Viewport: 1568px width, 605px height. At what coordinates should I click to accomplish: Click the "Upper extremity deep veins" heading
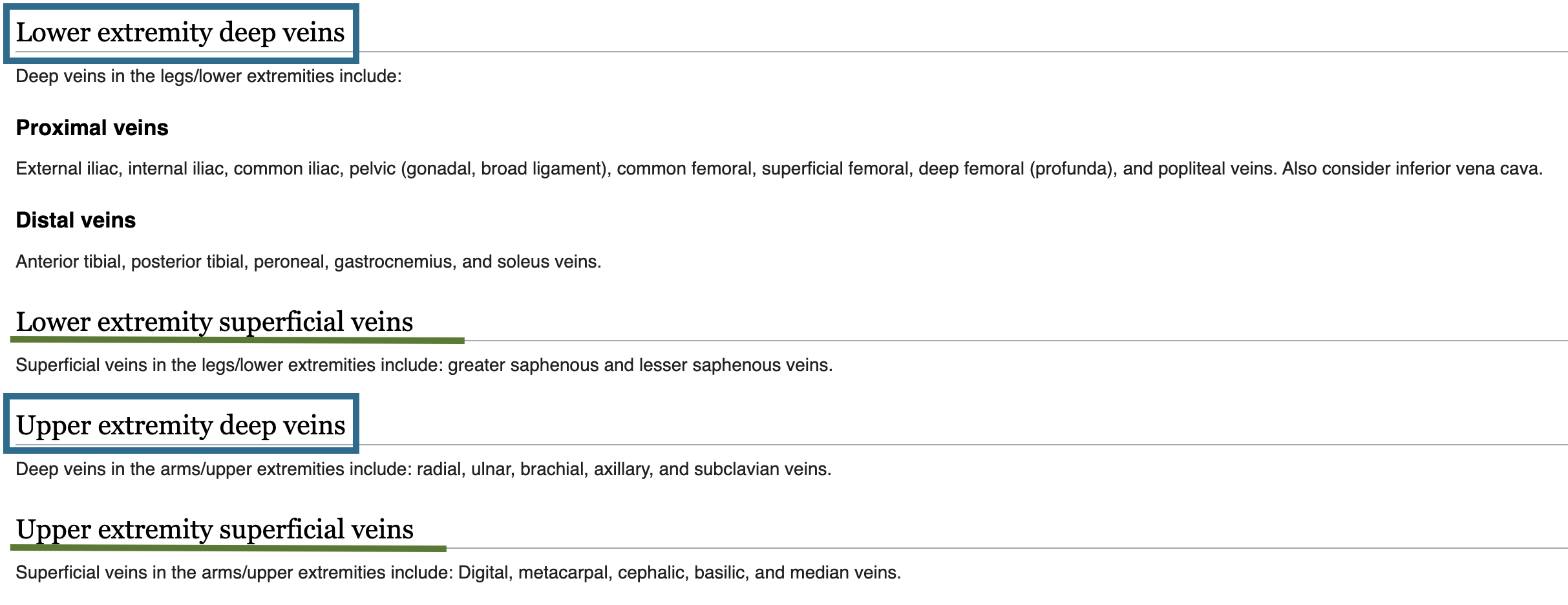180,425
